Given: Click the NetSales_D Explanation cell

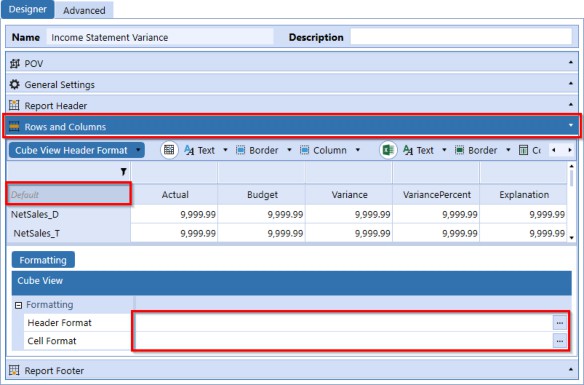Looking at the screenshot, I should coord(523,214).
